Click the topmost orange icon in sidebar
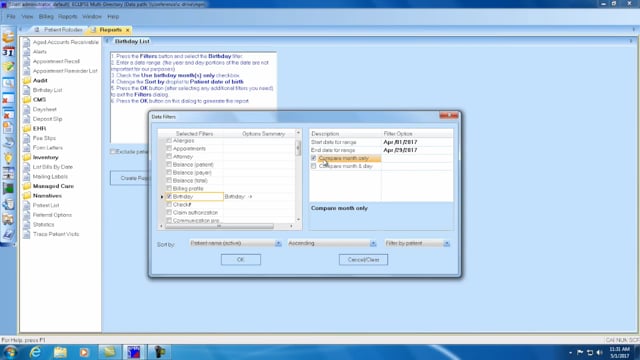This screenshot has height=360, width=640. coord(8,37)
